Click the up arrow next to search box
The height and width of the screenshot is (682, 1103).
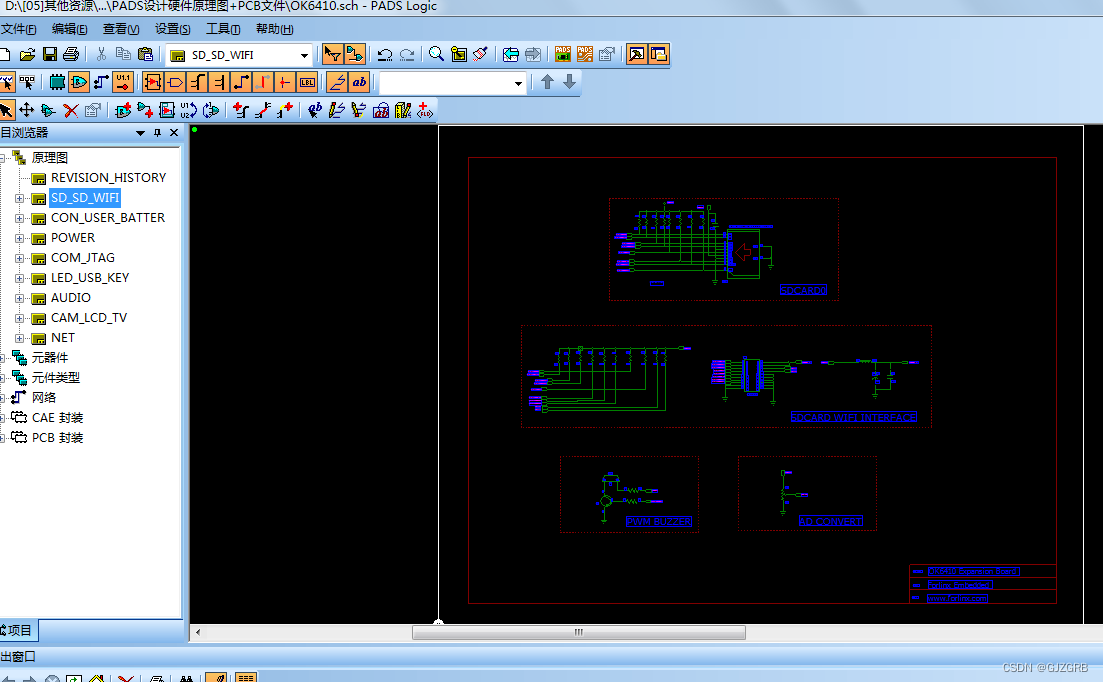[x=547, y=82]
